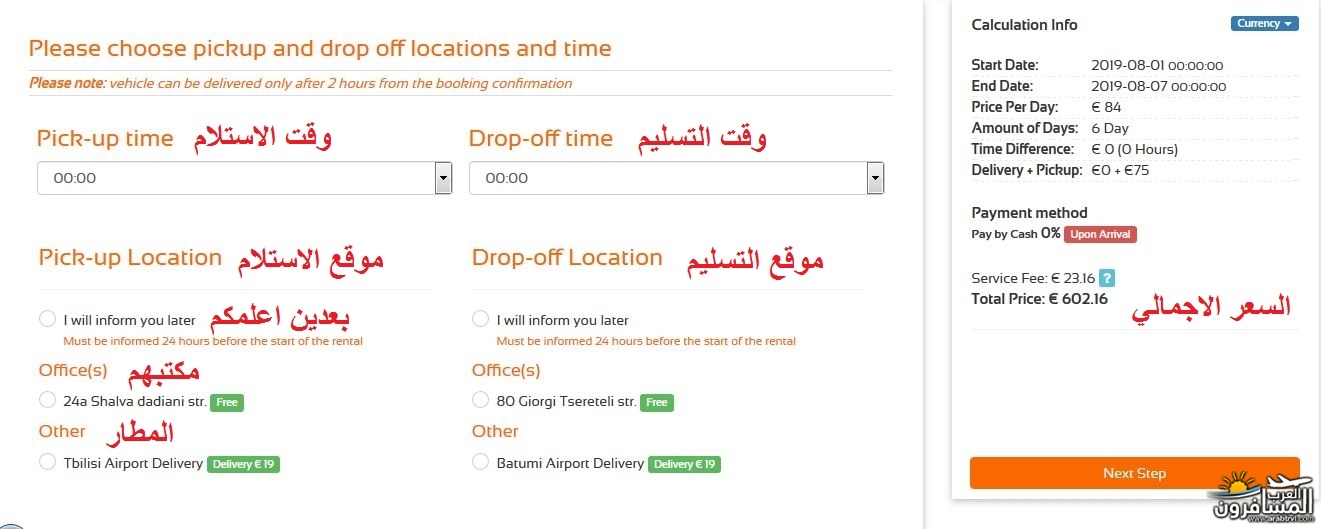1321x529 pixels.
Task: Open the Pick-up time dropdown arrow
Action: [x=443, y=178]
